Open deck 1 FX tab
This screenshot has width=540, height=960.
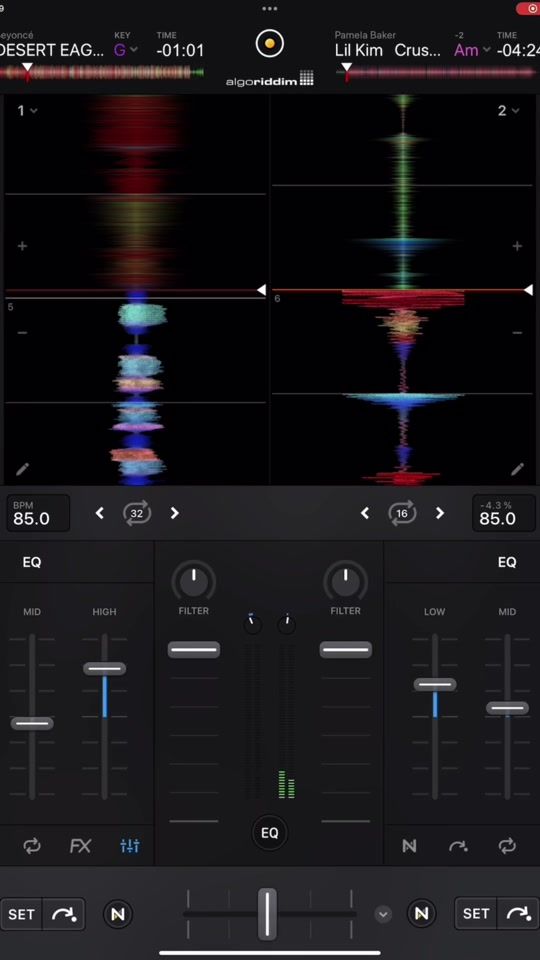click(x=80, y=846)
